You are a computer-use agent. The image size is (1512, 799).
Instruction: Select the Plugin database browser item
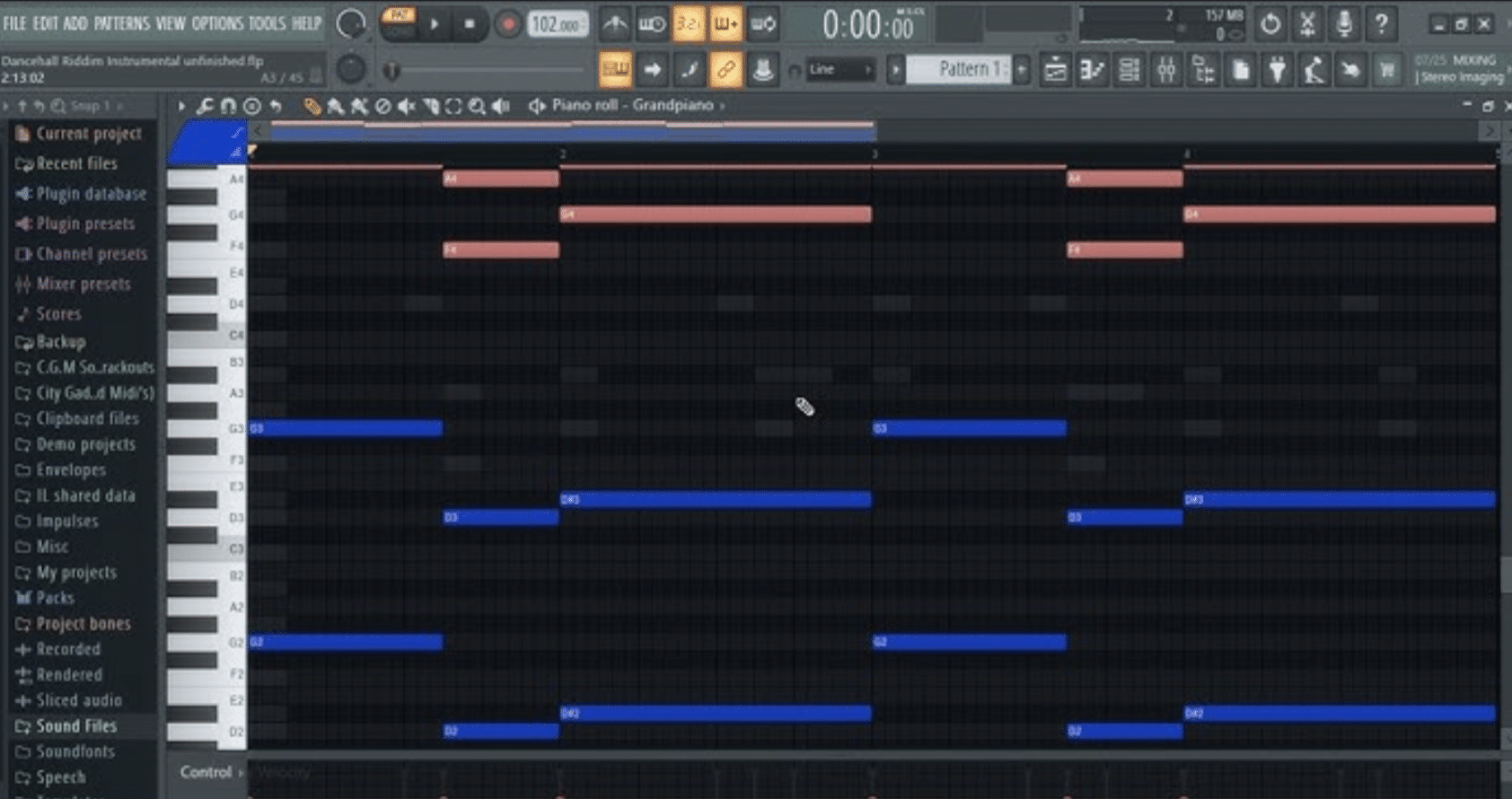90,194
